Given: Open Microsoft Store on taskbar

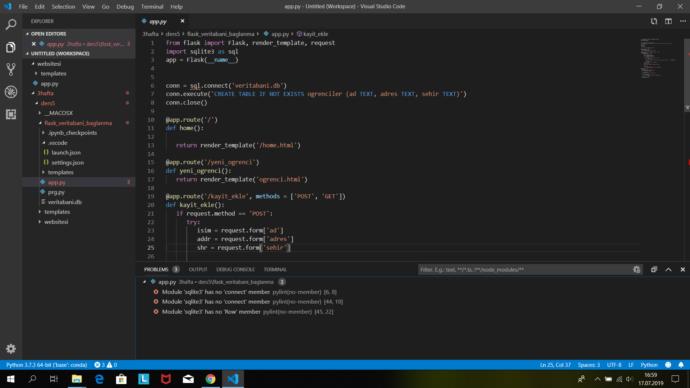Looking at the screenshot, I should point(121,379).
